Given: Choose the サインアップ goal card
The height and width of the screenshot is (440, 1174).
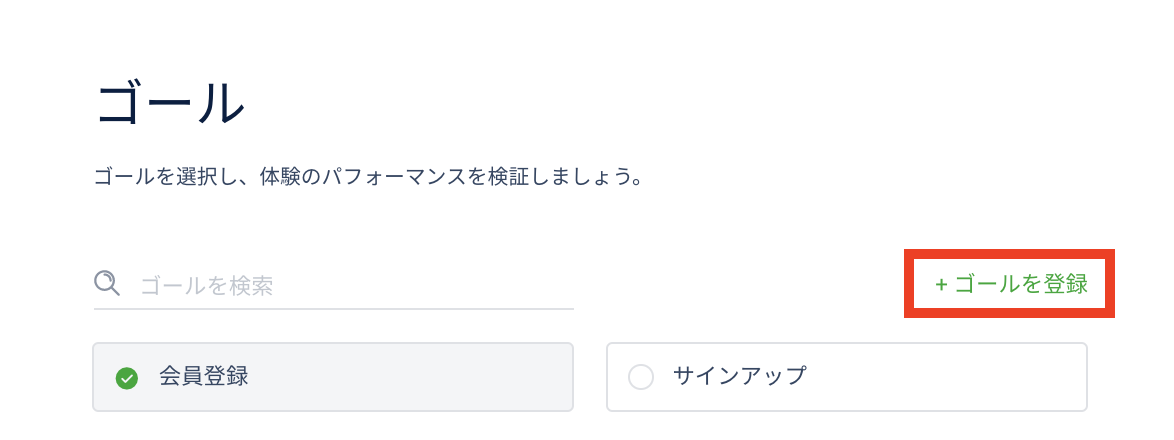Looking at the screenshot, I should click(846, 377).
